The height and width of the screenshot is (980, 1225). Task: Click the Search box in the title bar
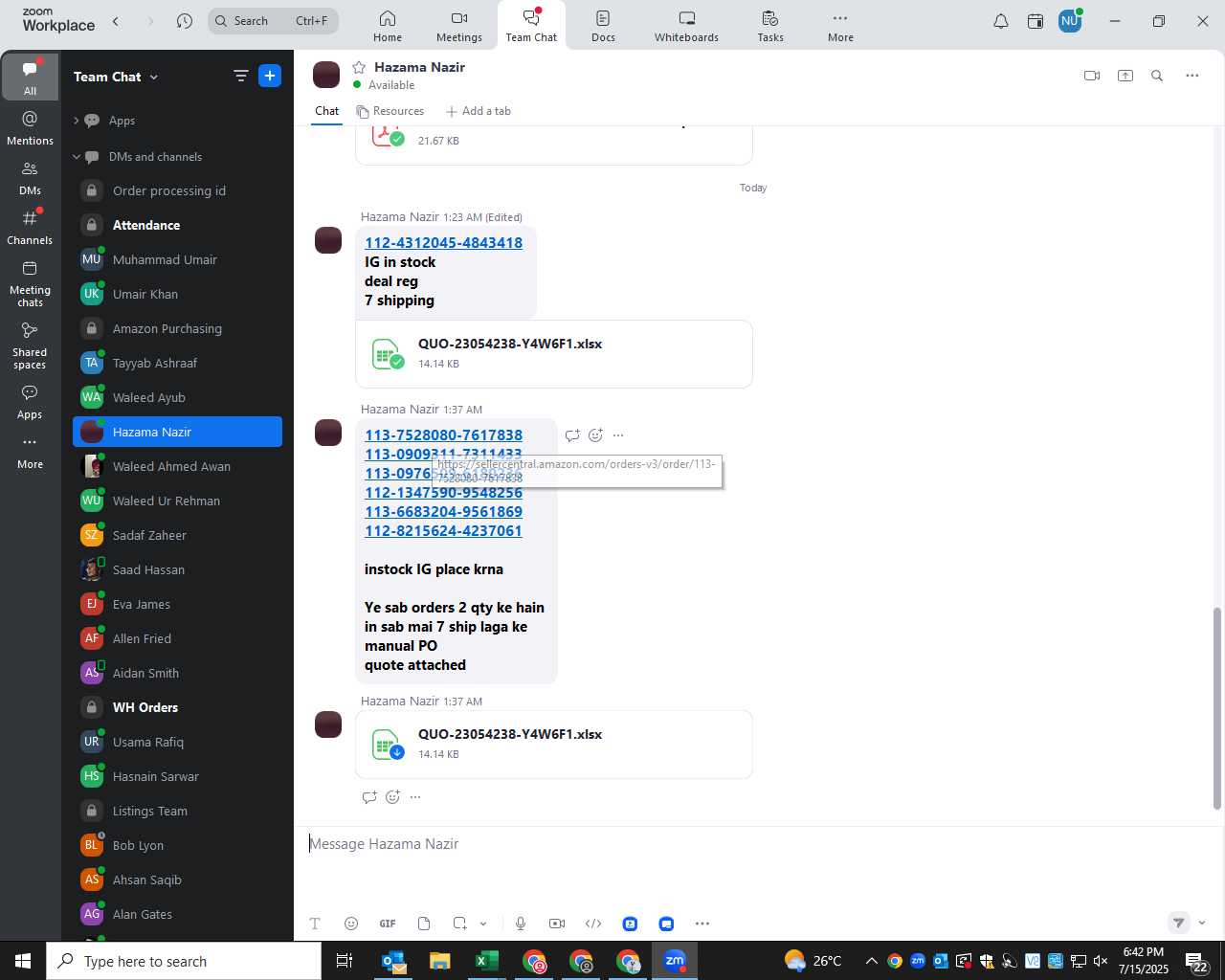pyautogui.click(x=273, y=21)
